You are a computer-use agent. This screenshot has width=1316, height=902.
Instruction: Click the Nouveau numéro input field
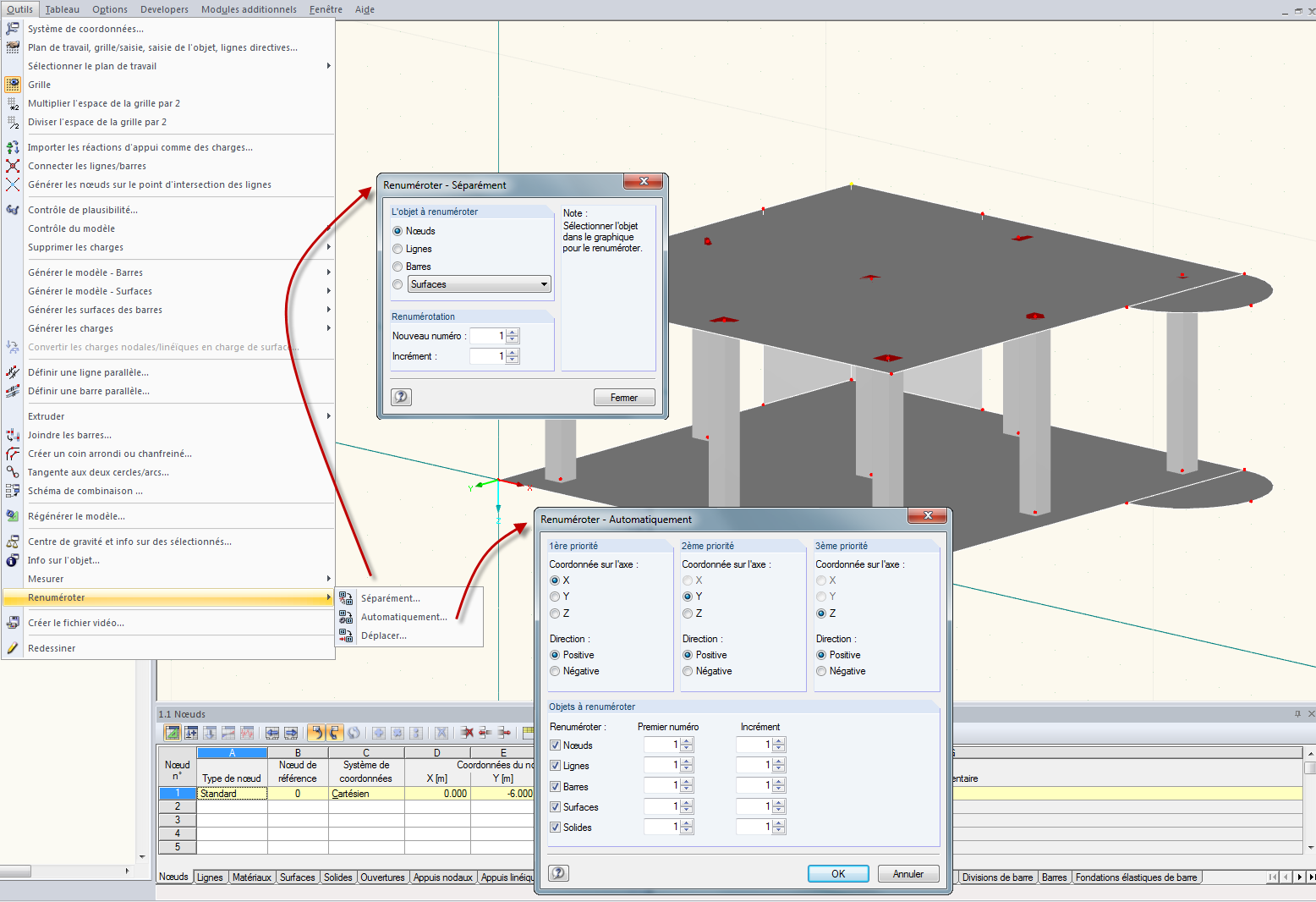pyautogui.click(x=488, y=336)
